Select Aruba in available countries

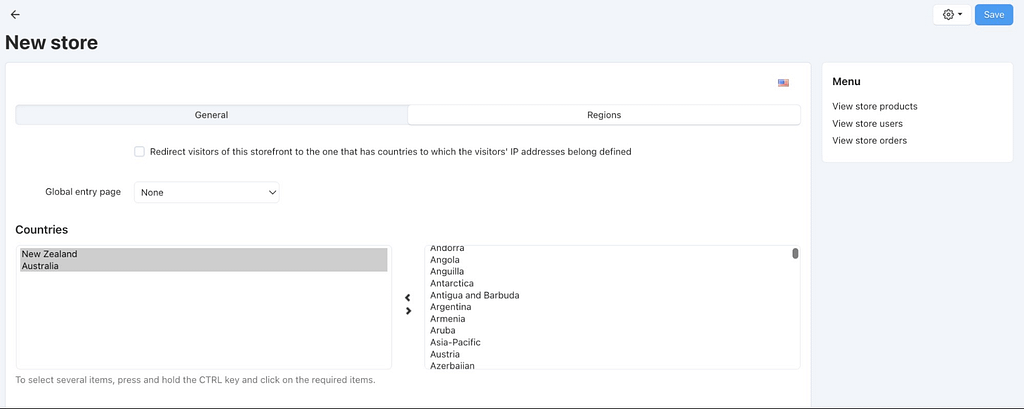point(443,331)
